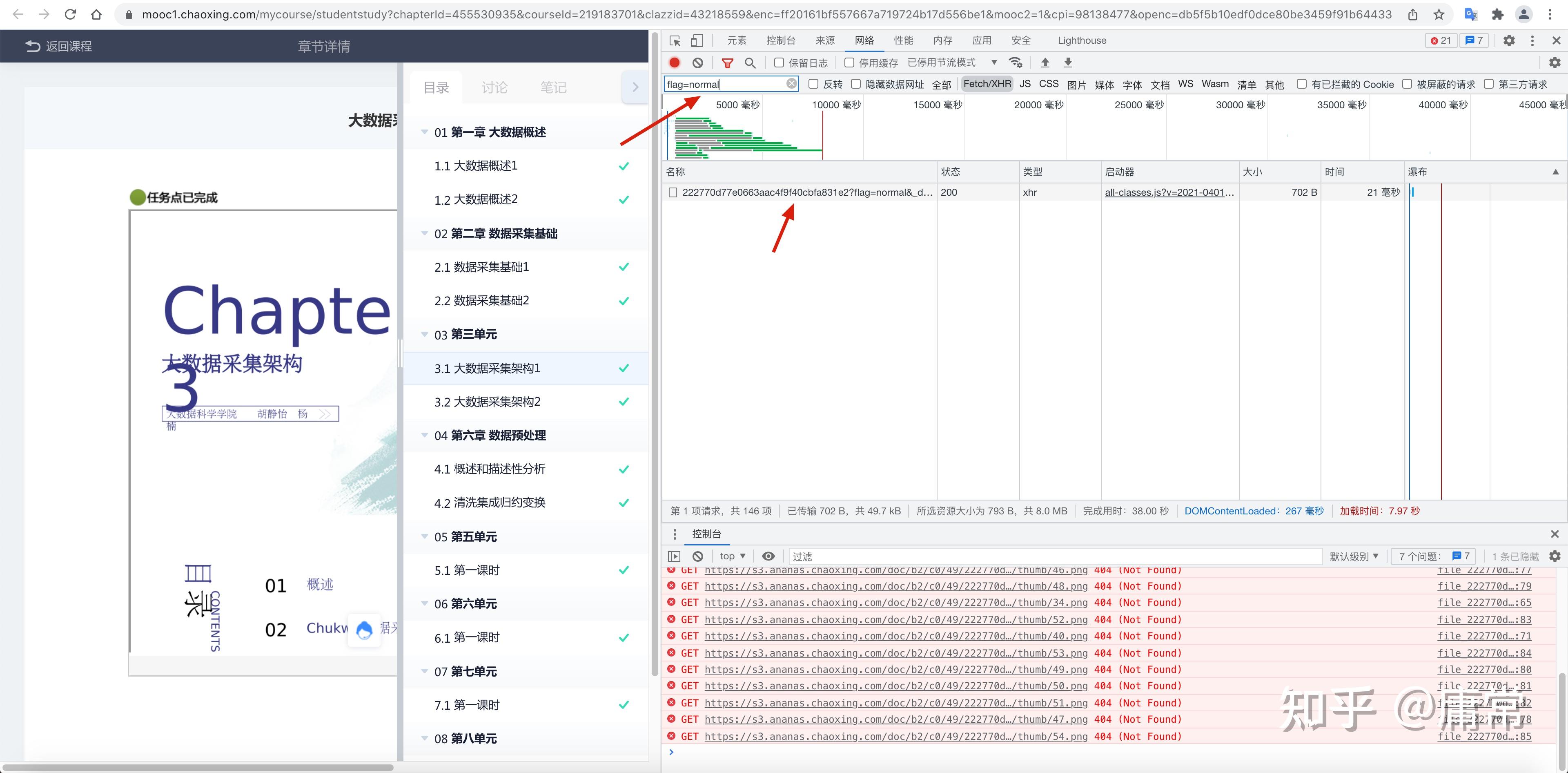Open the Lighthouse tab
Image resolution: width=1568 pixels, height=773 pixels.
(1082, 41)
